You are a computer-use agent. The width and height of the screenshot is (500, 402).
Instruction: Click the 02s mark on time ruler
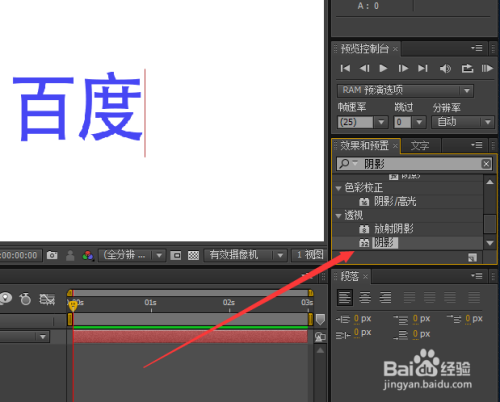click(229, 303)
